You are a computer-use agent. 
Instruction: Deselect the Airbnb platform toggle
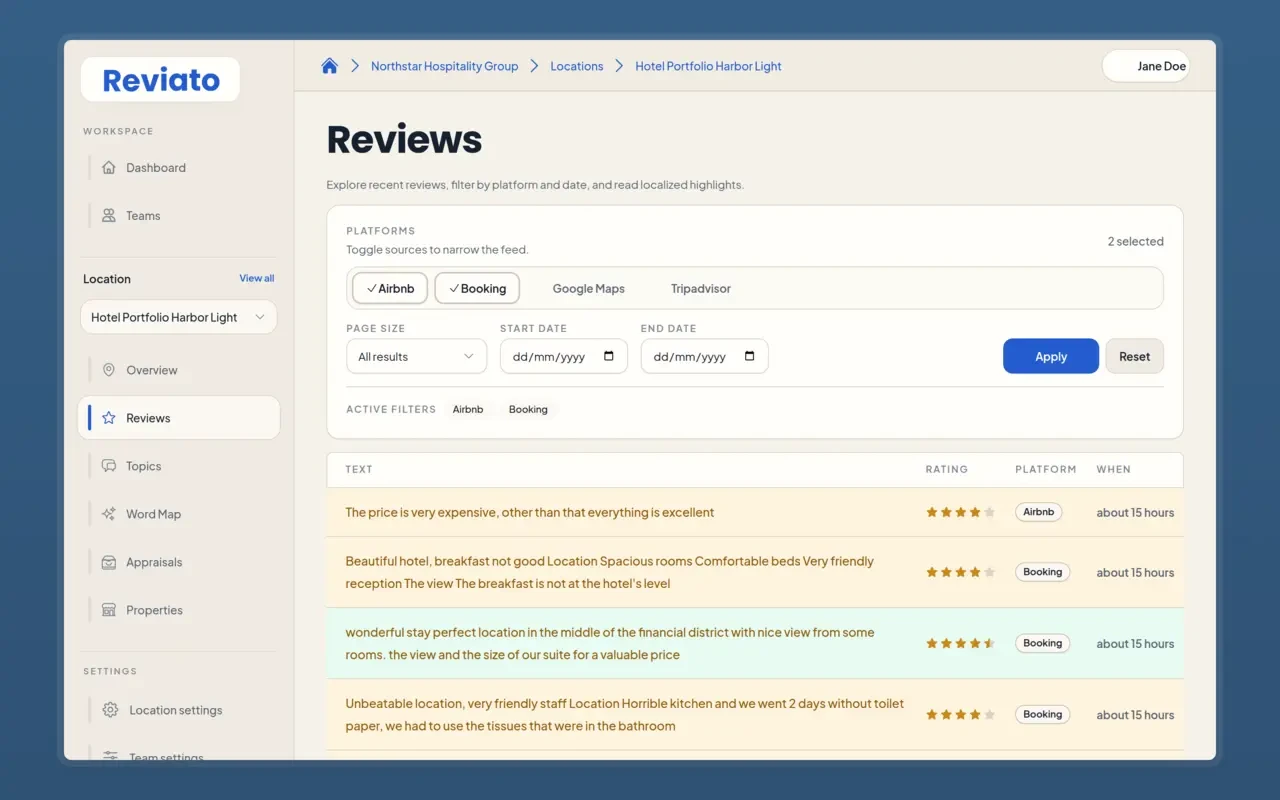(x=390, y=288)
